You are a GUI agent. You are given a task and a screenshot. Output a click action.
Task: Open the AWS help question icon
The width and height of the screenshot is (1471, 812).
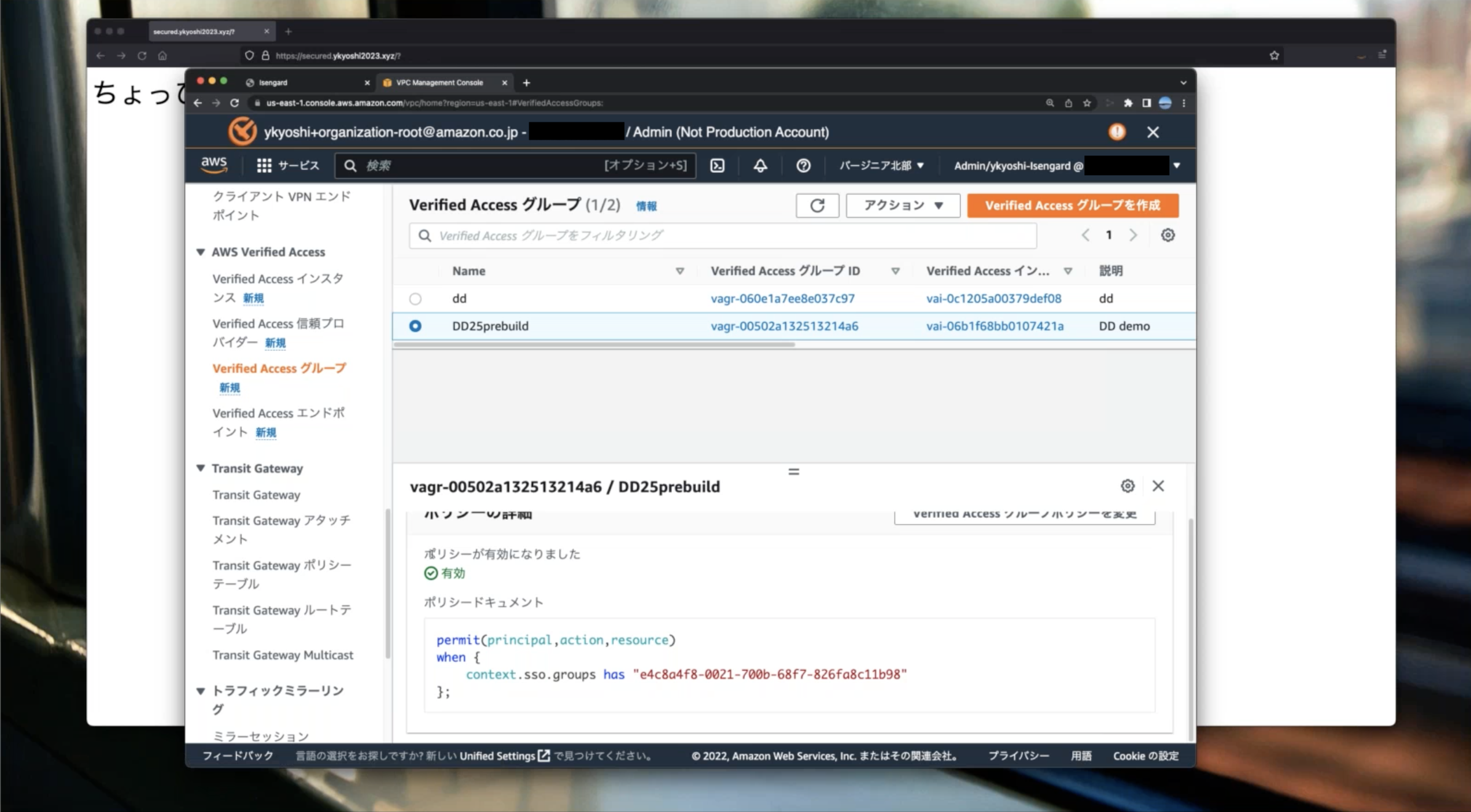point(803,165)
